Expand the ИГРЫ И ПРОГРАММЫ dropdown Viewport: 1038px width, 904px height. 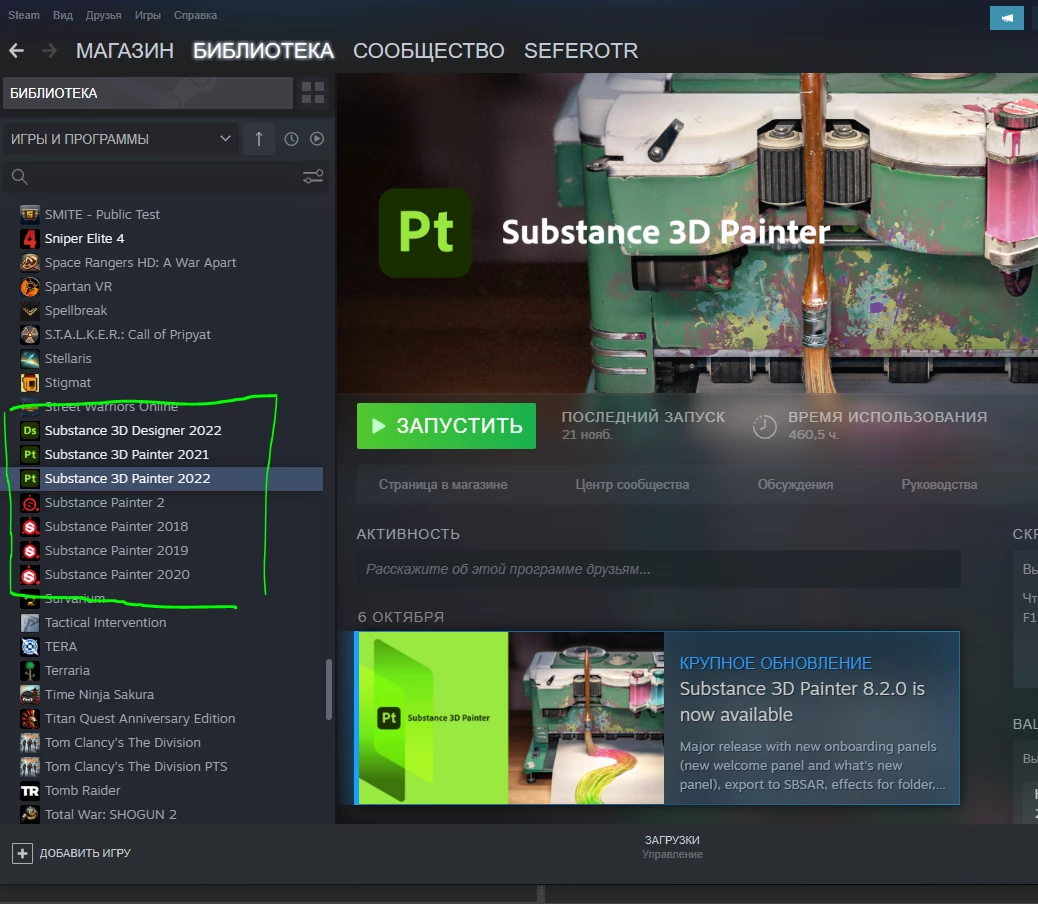121,139
